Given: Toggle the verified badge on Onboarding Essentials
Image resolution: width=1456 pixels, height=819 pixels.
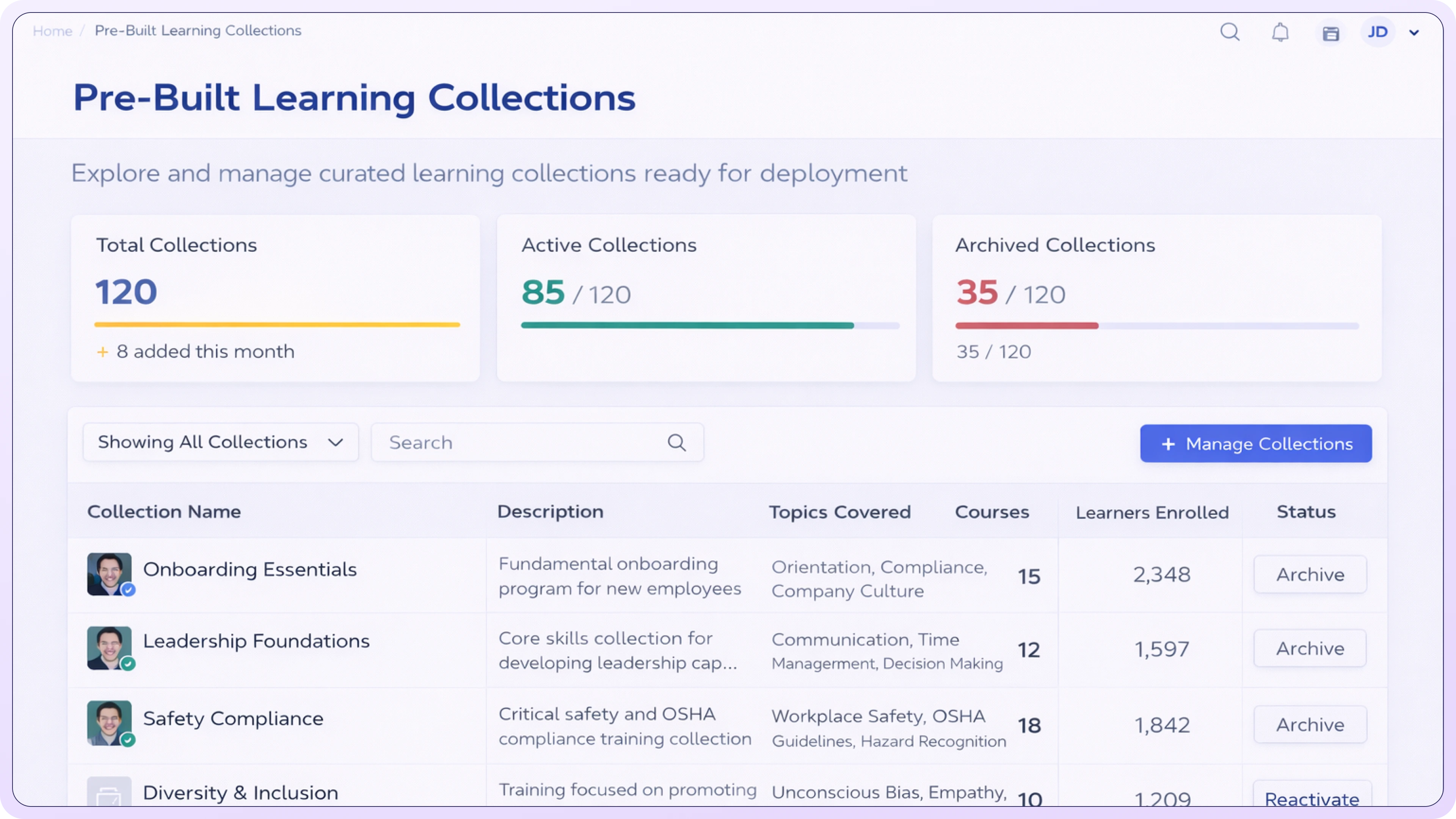Looking at the screenshot, I should point(128,590).
